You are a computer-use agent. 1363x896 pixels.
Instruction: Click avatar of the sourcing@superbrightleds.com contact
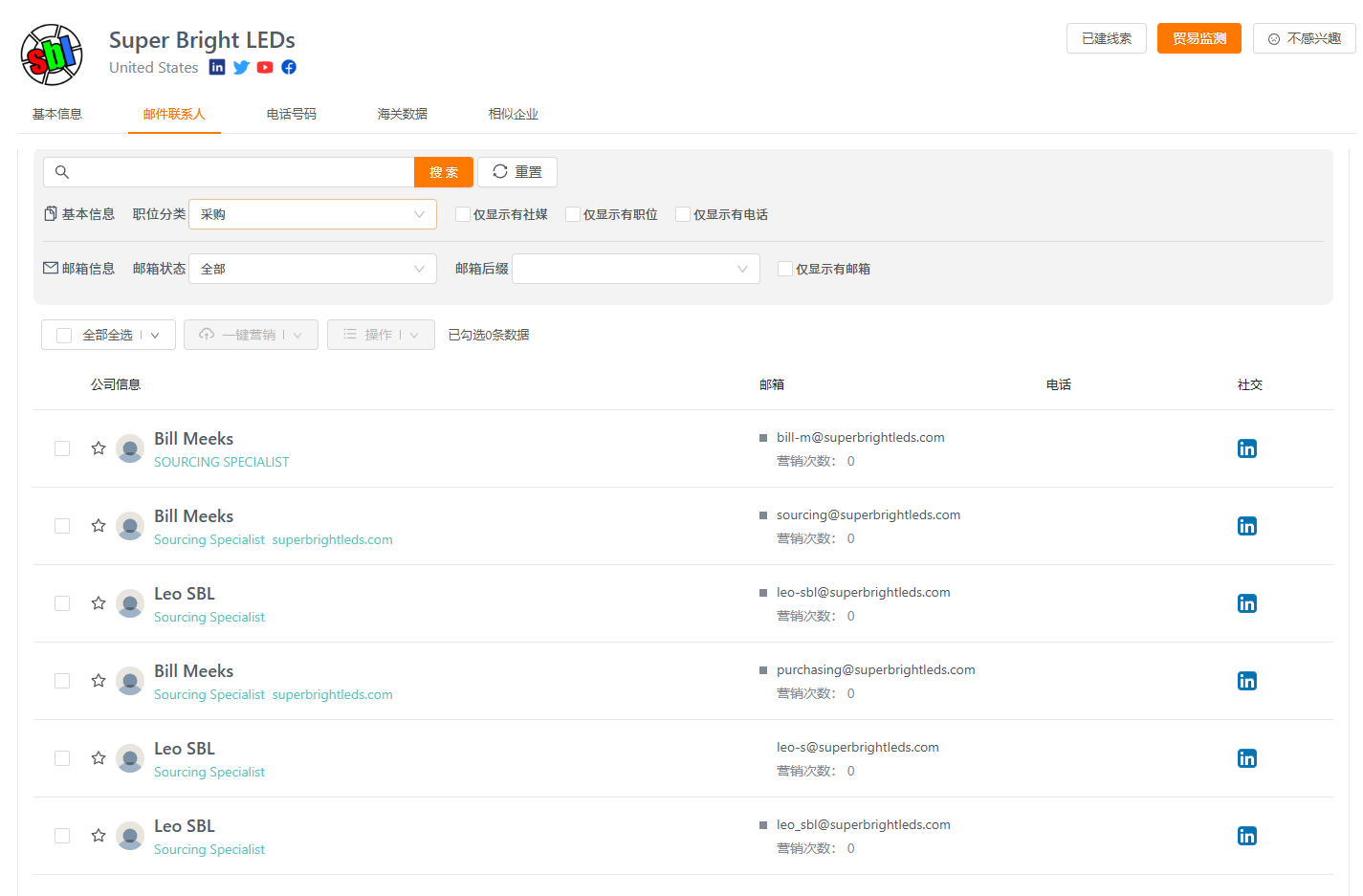click(x=130, y=525)
